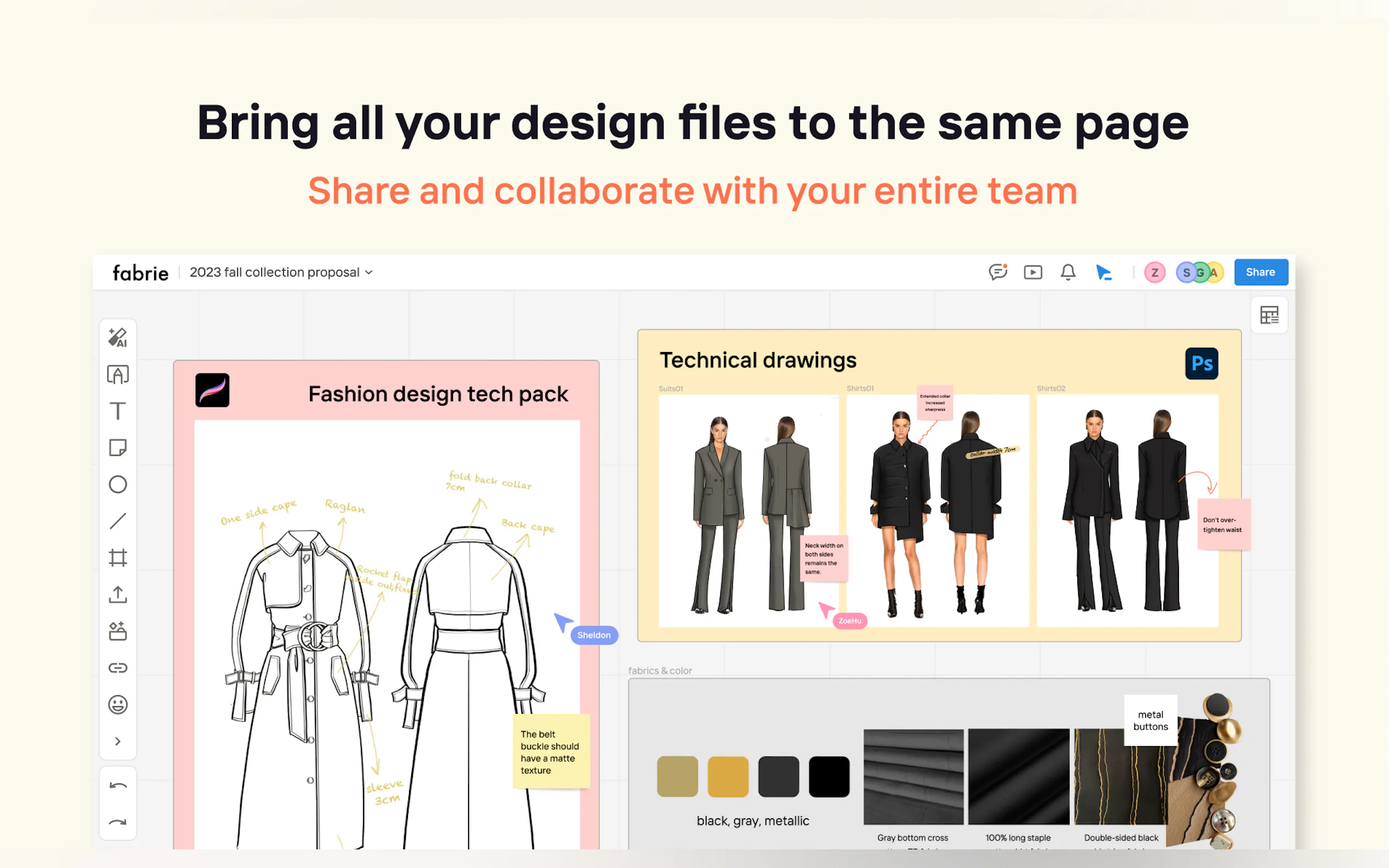Click the Suits01 frame label

(x=670, y=389)
